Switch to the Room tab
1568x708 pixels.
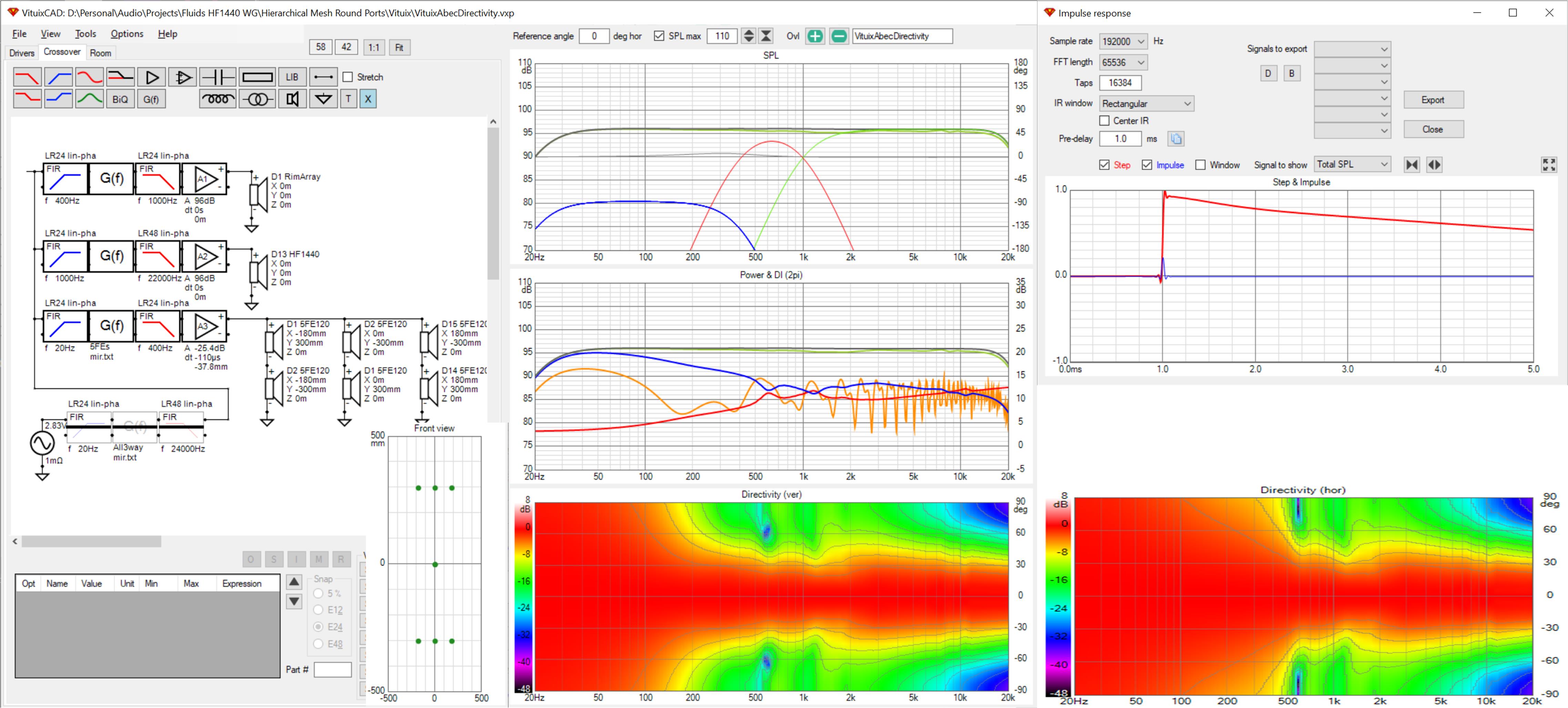101,53
